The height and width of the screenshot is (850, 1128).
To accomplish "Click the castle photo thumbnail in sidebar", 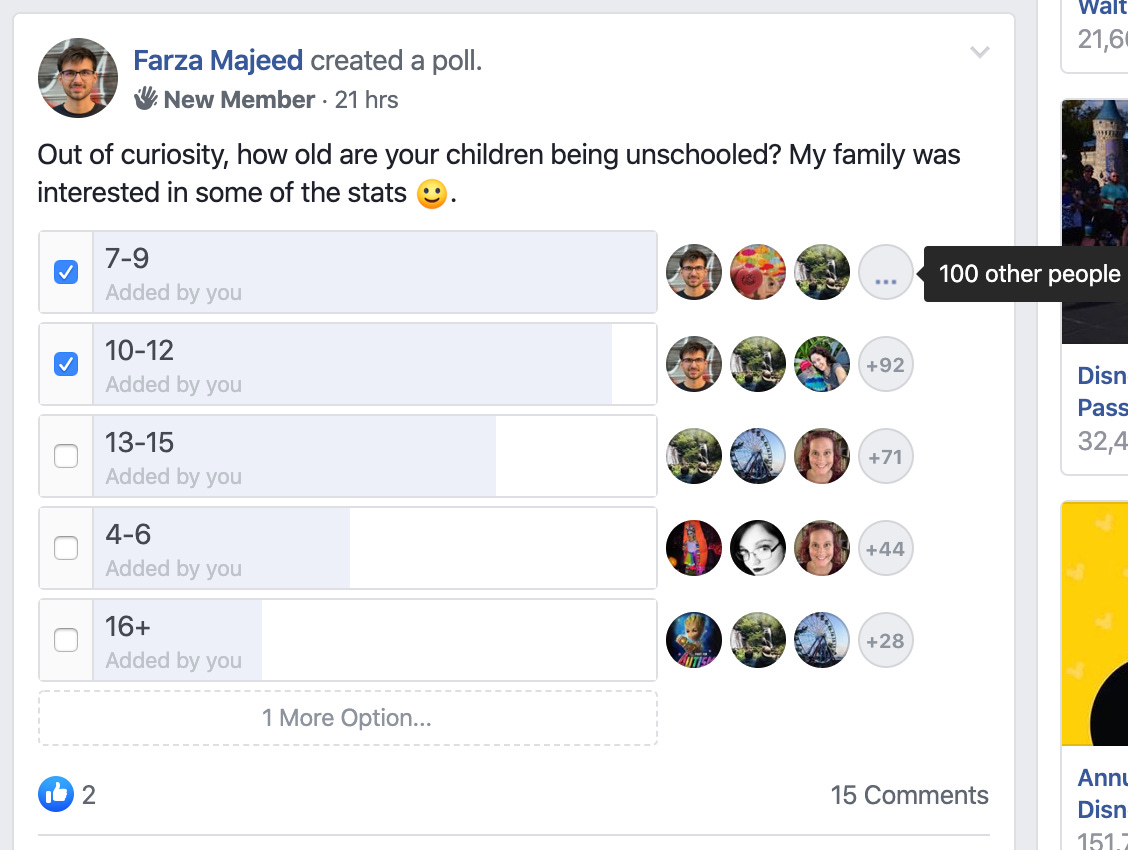I will coord(1095,222).
